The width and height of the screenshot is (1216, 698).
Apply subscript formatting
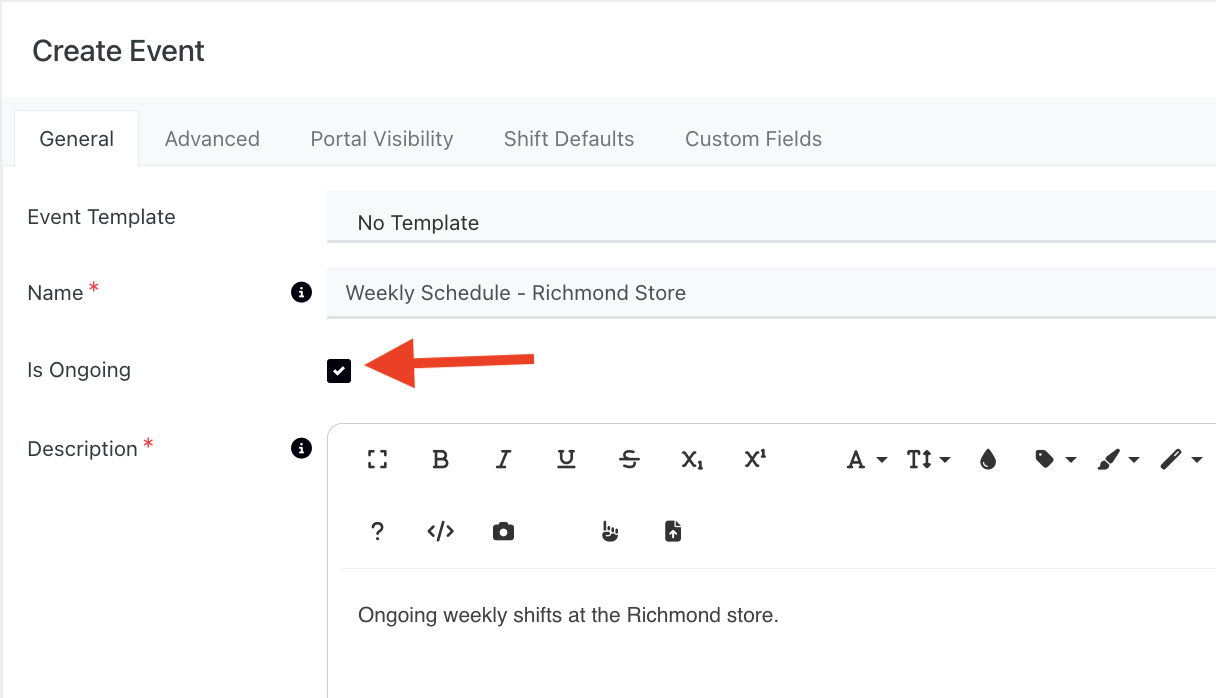click(692, 459)
